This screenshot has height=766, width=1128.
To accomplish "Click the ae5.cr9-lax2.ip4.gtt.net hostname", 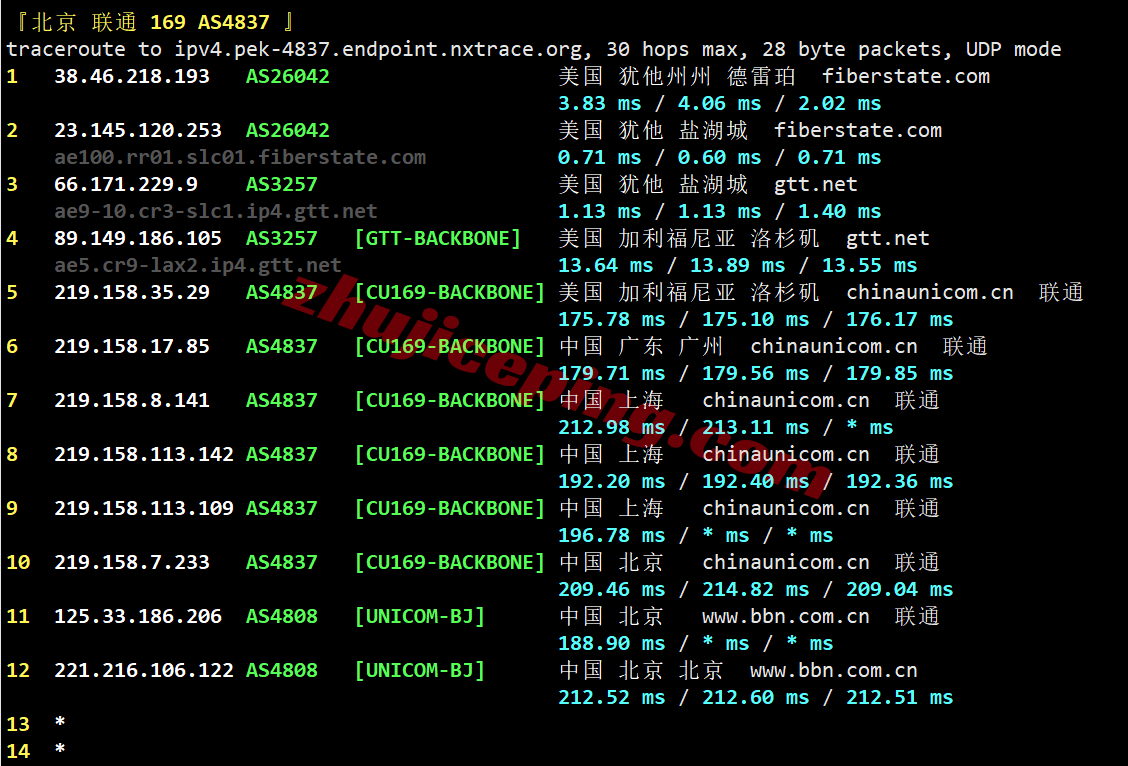I will [198, 265].
